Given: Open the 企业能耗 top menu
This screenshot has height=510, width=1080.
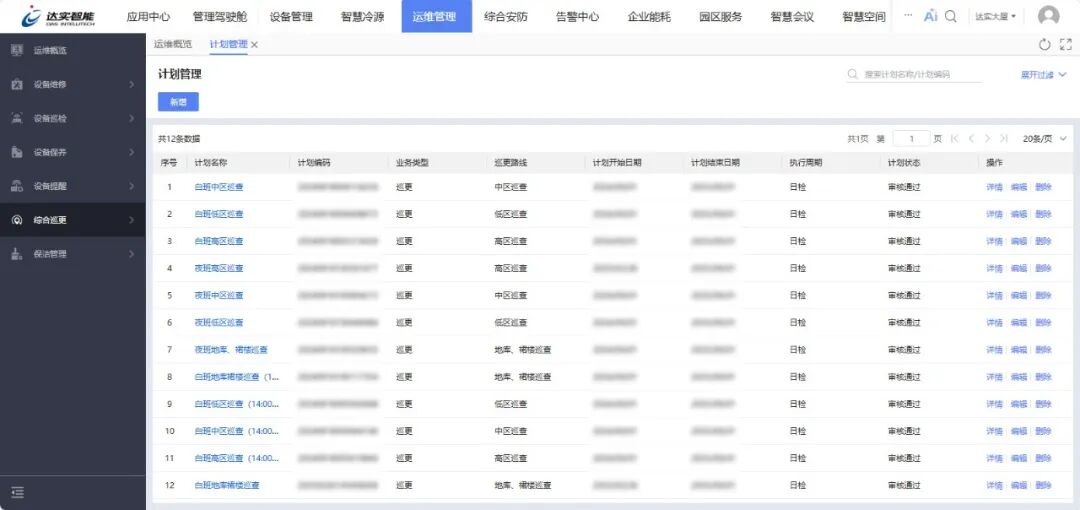Looking at the screenshot, I should (649, 17).
